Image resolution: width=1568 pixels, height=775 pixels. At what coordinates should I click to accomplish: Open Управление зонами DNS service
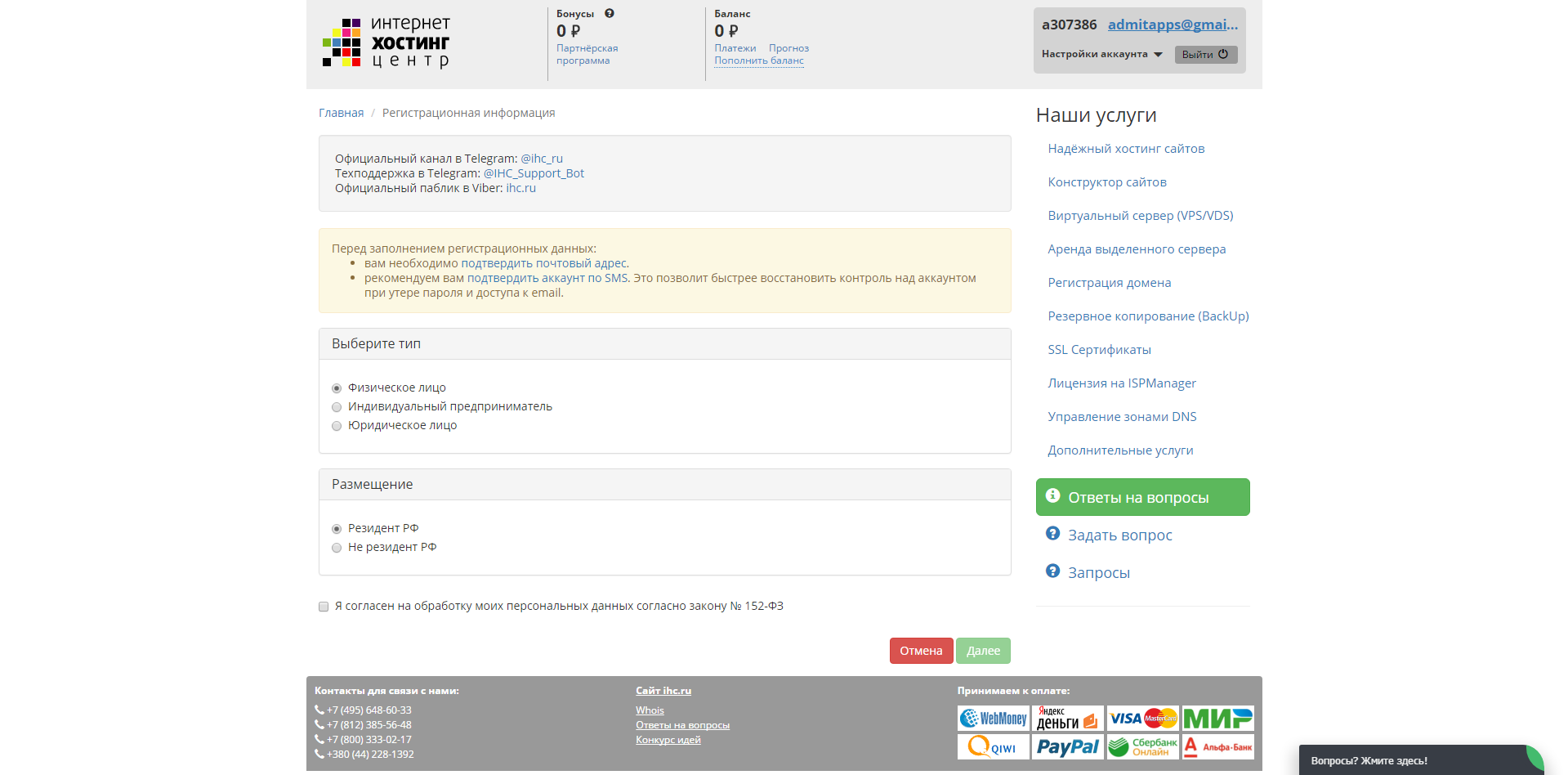(1122, 417)
